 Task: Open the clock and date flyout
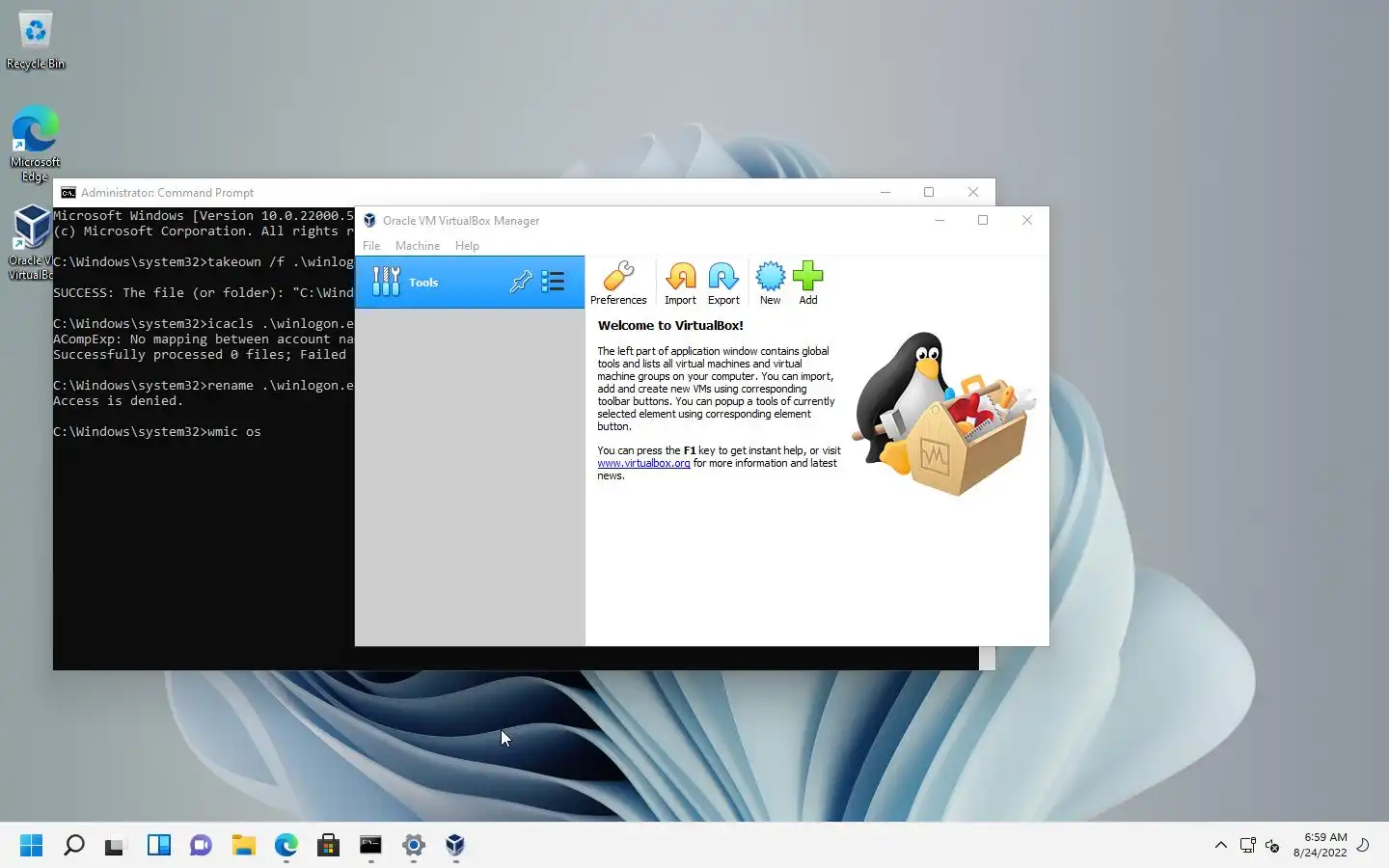tap(1321, 845)
